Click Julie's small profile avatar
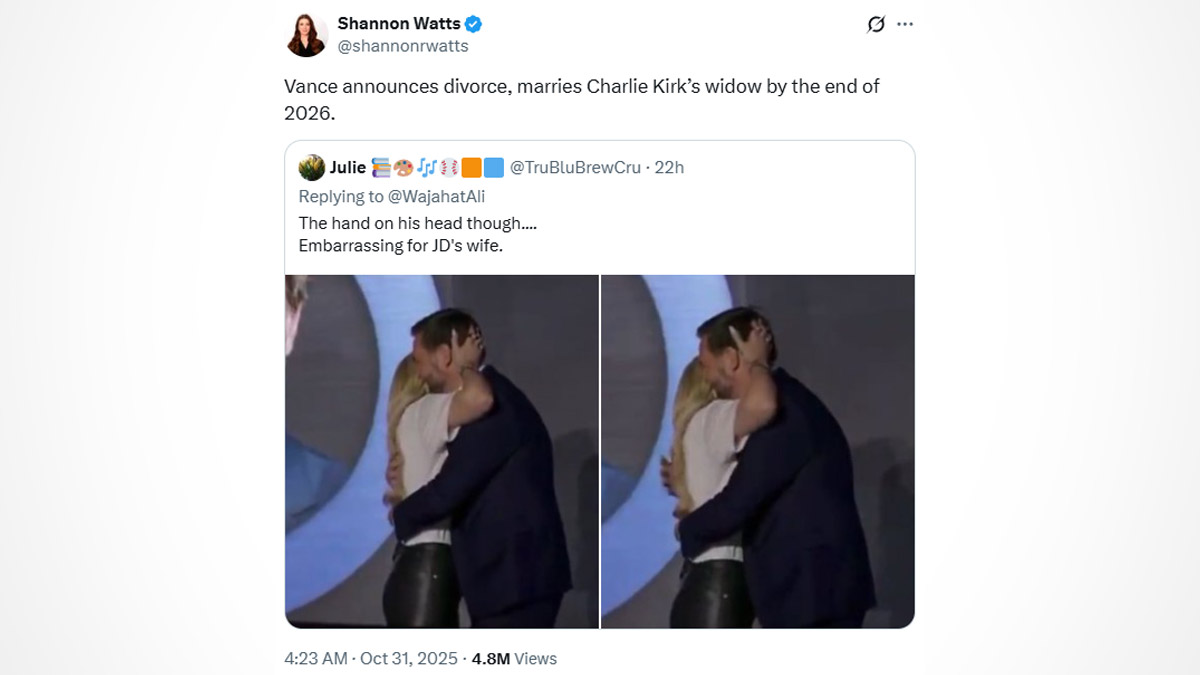1200x675 pixels. coord(311,167)
